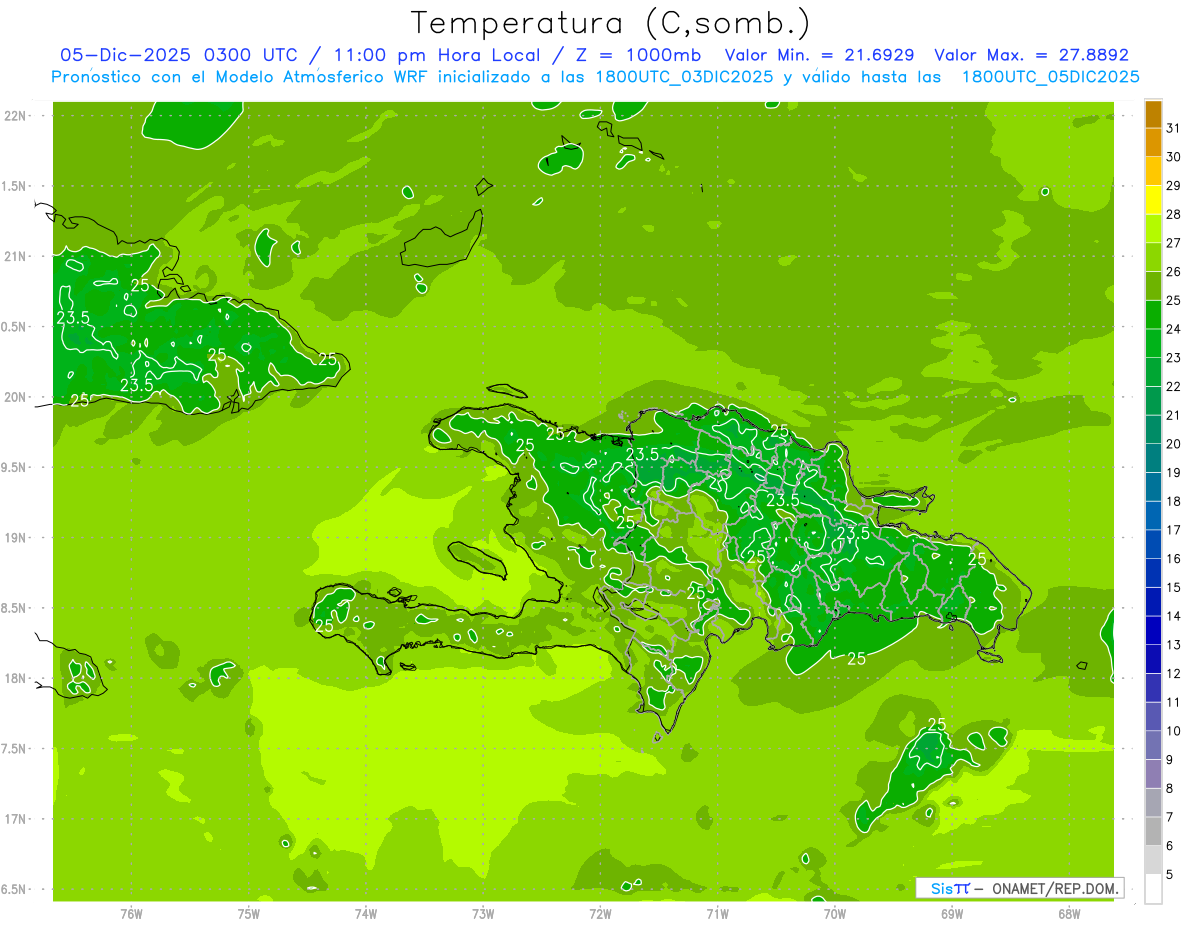Click the '71W' longitude axis label
Screen dimensions: 1200x927
[717, 913]
